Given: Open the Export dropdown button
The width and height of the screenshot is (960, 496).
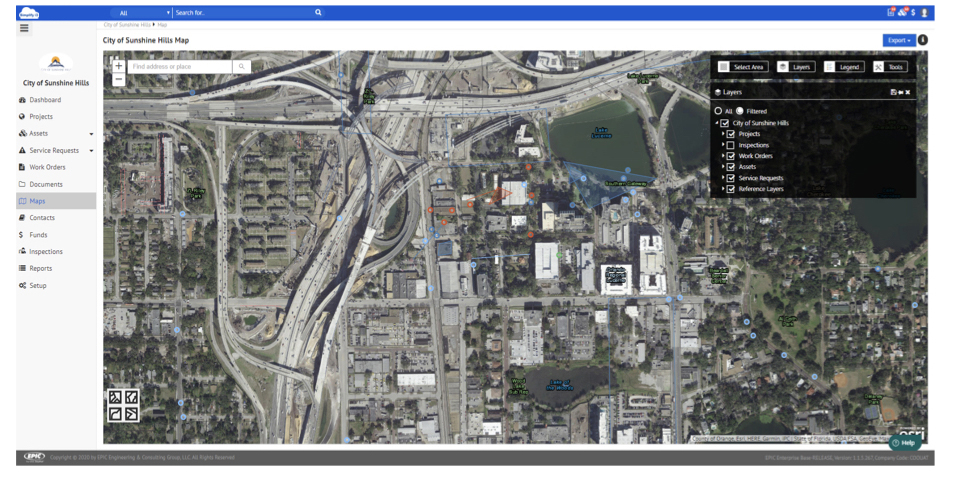Looking at the screenshot, I should coord(898,40).
